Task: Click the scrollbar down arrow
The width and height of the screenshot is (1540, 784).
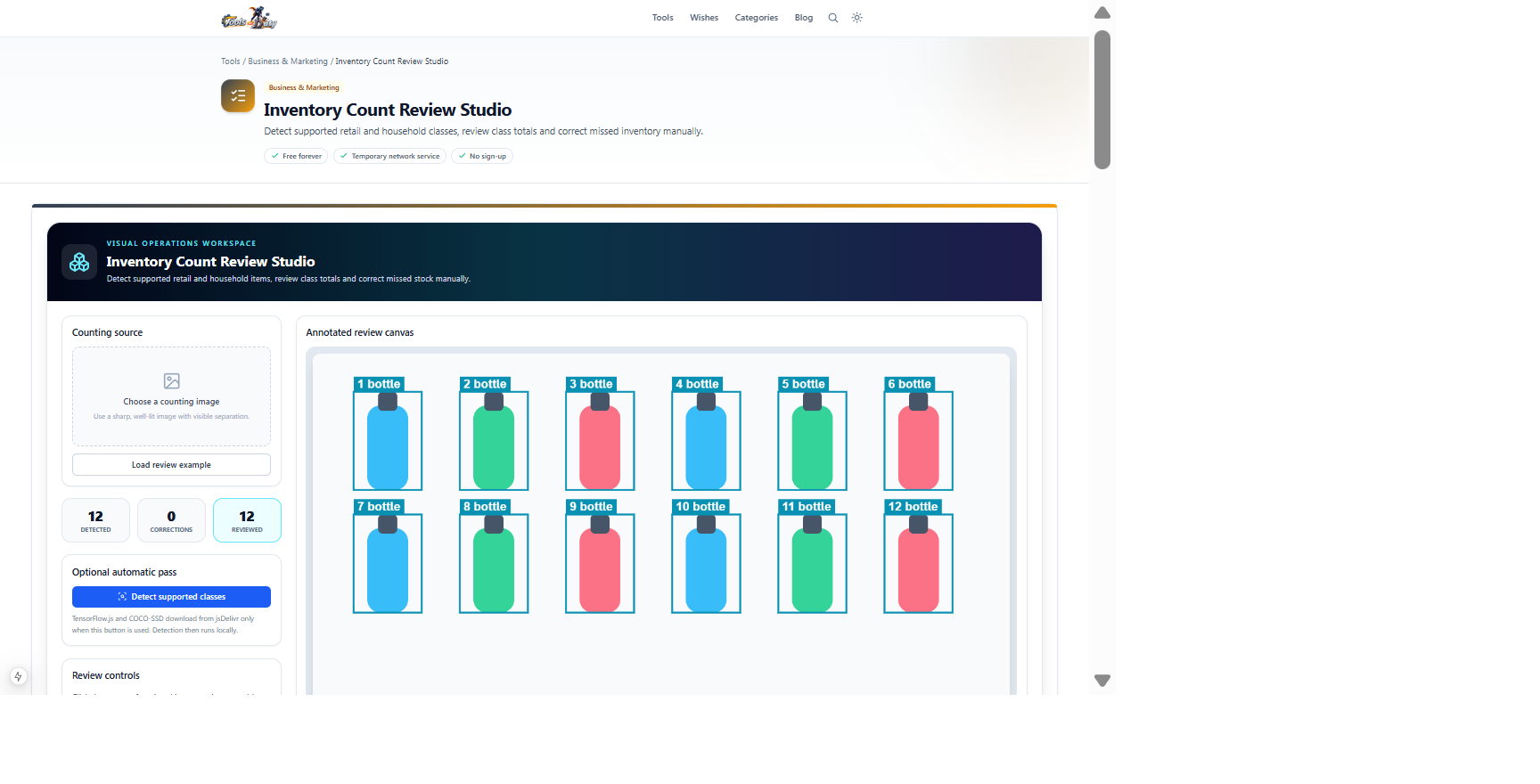Action: [x=1102, y=681]
